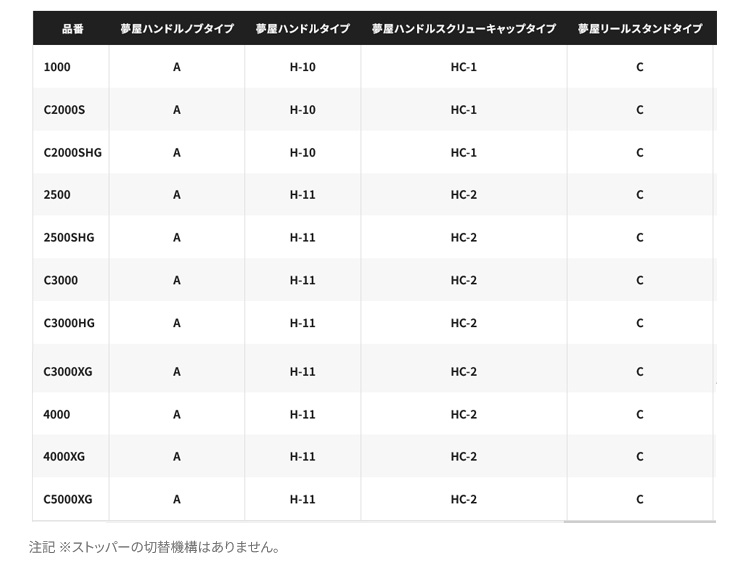Select the C2000SHG model cell

73,152
